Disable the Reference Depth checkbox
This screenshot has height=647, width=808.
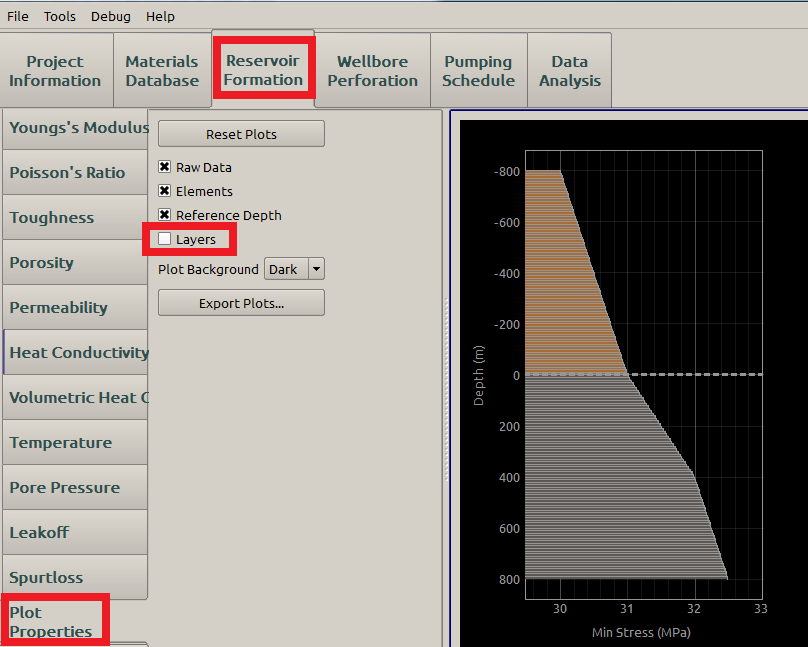coord(164,215)
